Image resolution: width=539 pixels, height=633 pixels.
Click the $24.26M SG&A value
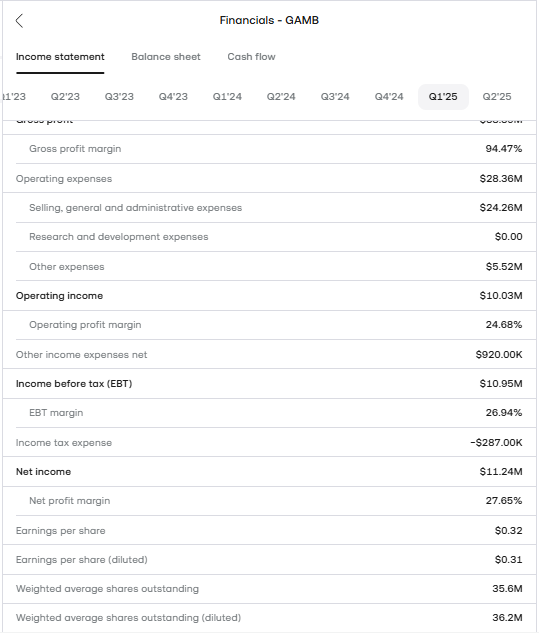pyautogui.click(x=501, y=208)
